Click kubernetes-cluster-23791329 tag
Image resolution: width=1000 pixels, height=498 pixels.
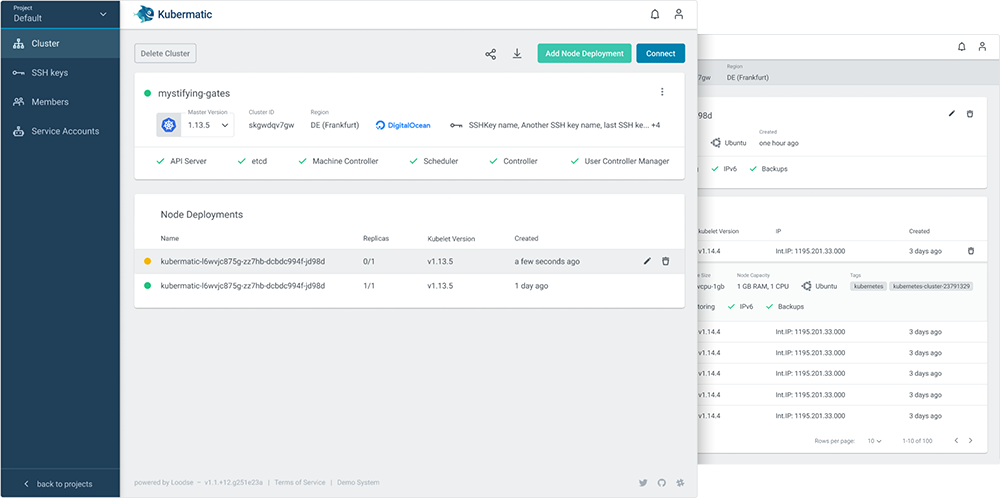(931, 286)
